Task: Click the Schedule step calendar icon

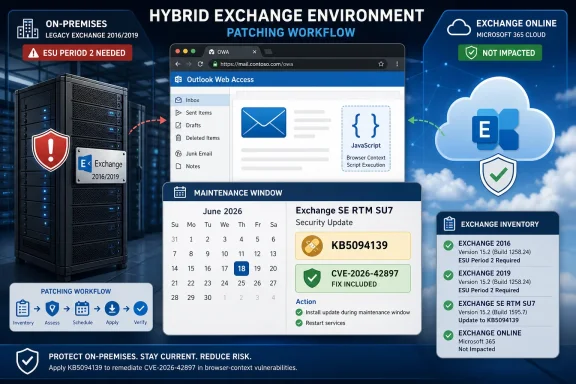Action: point(82,308)
